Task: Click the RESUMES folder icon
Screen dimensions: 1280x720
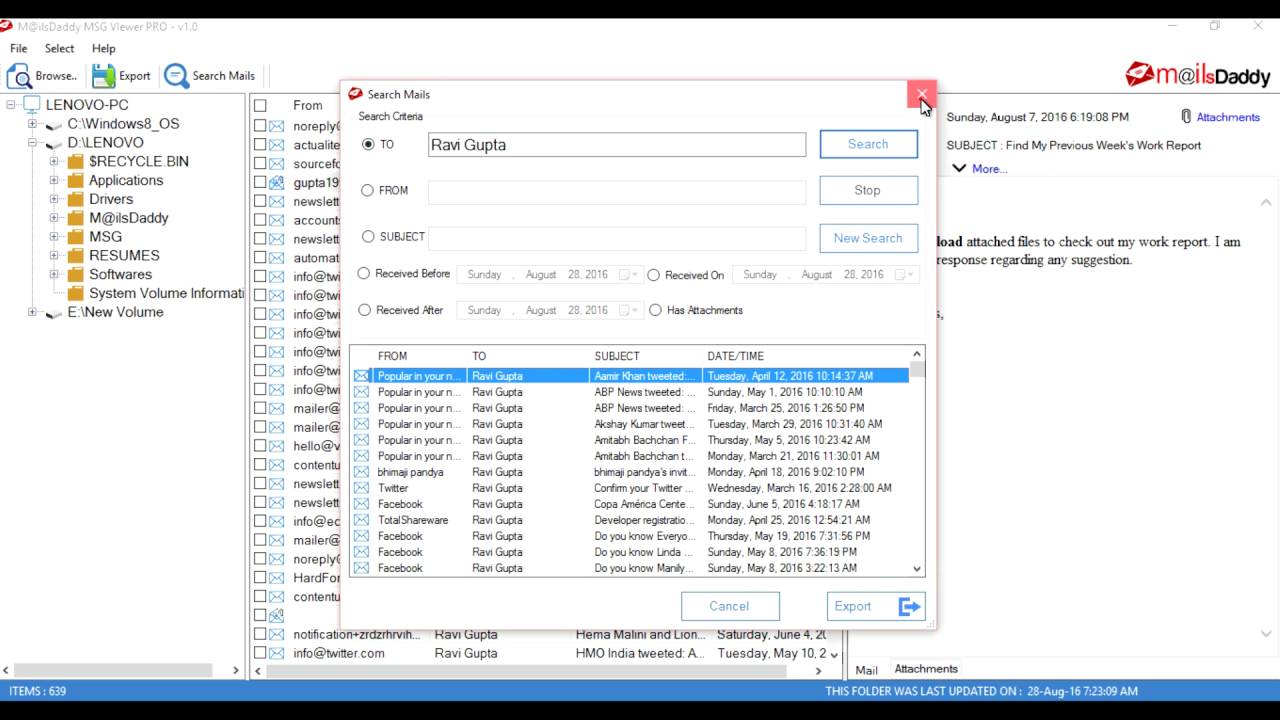Action: [x=75, y=256]
